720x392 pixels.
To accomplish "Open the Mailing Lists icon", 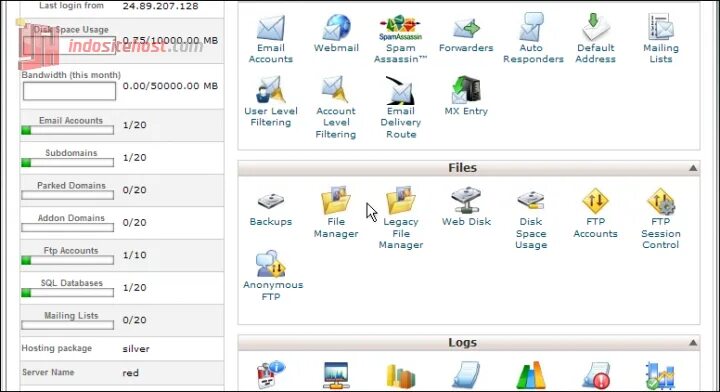I will click(x=660, y=27).
